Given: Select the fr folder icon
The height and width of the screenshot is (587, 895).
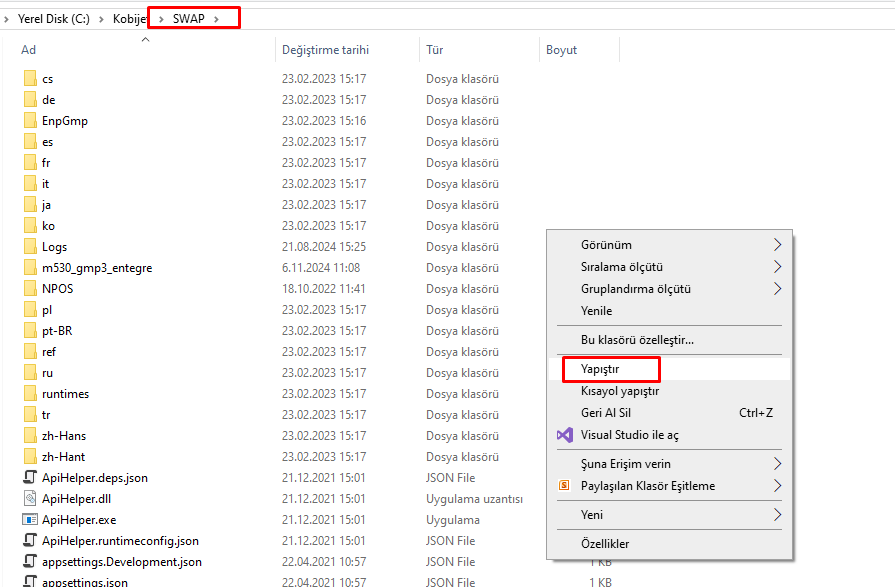Looking at the screenshot, I should pos(30,163).
